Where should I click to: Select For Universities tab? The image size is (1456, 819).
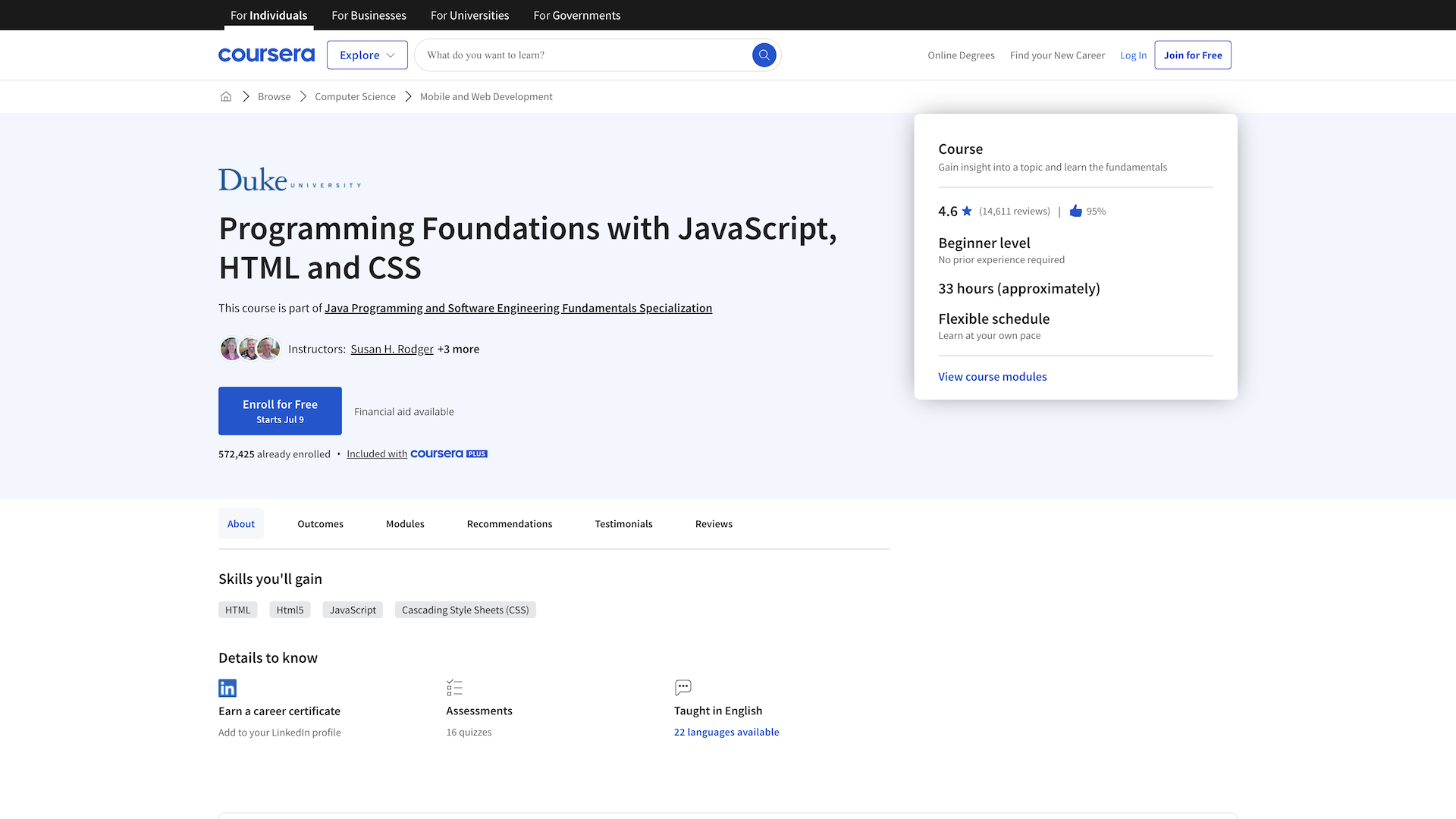click(469, 15)
